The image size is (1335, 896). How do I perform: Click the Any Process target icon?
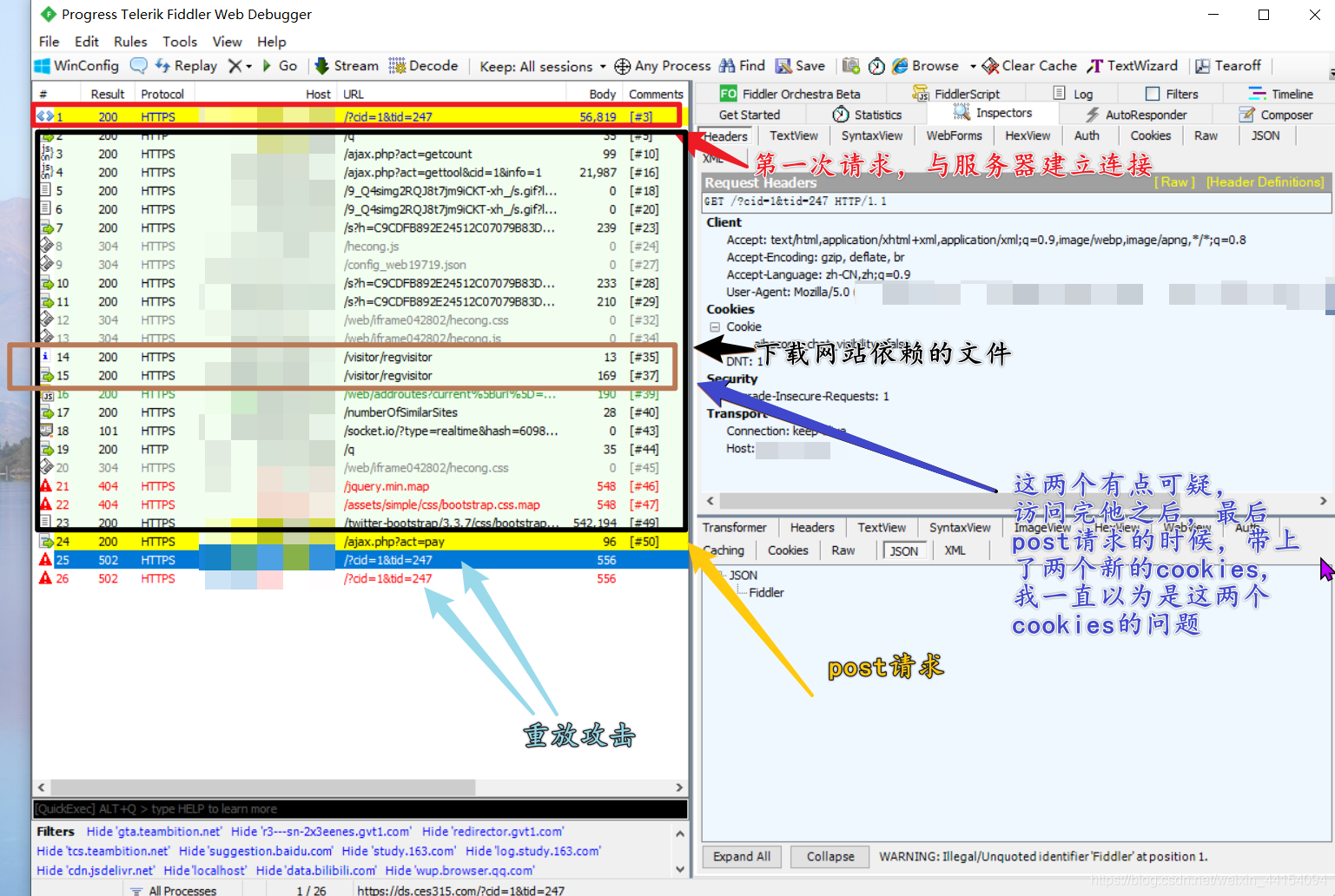coord(663,66)
